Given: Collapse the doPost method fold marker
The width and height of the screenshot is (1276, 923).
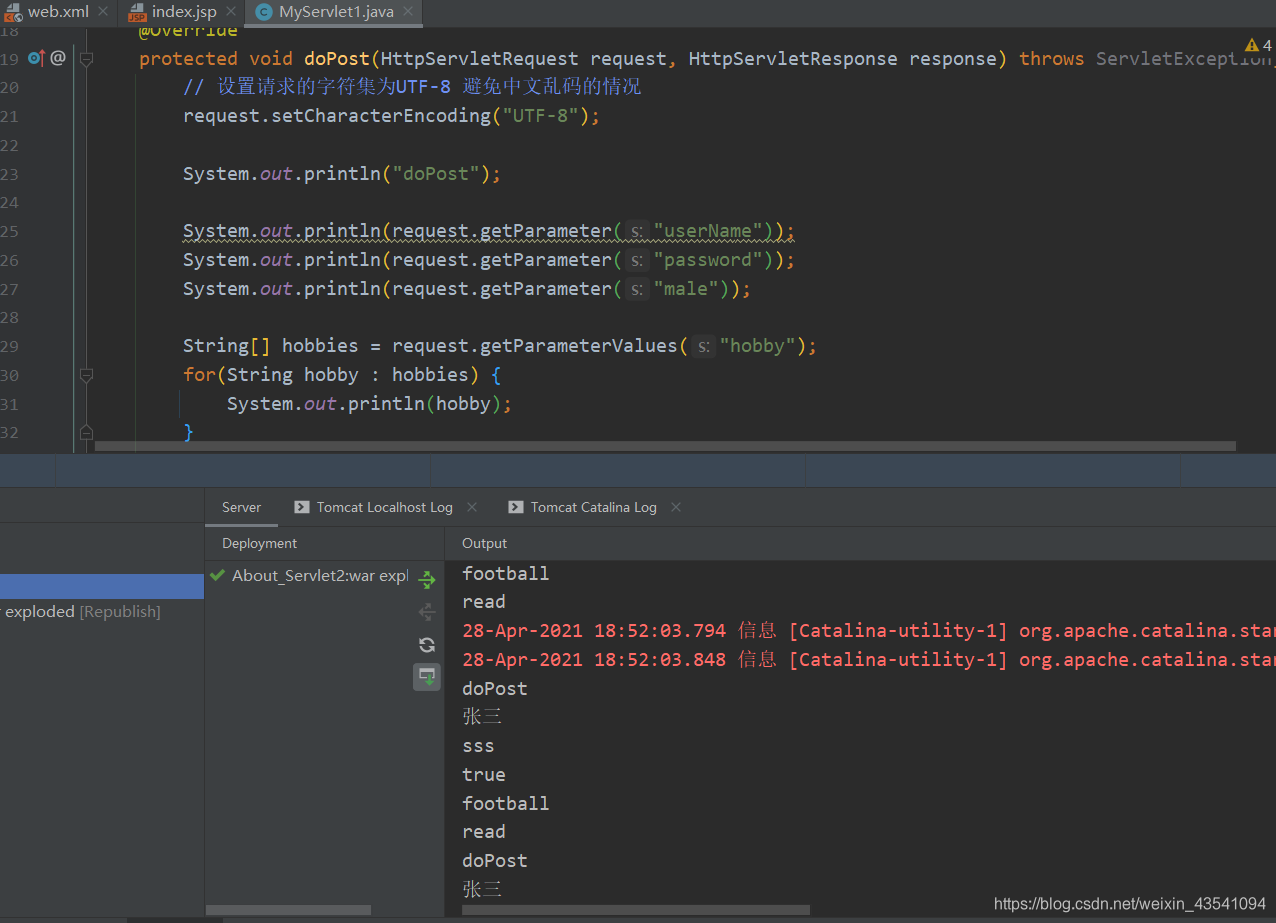Looking at the screenshot, I should (86, 59).
